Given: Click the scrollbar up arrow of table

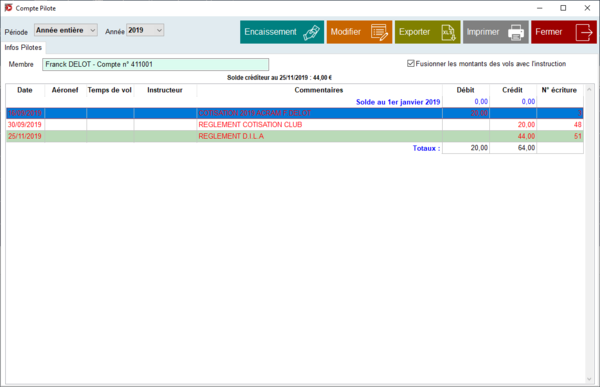Looking at the screenshot, I should pyautogui.click(x=589, y=90).
